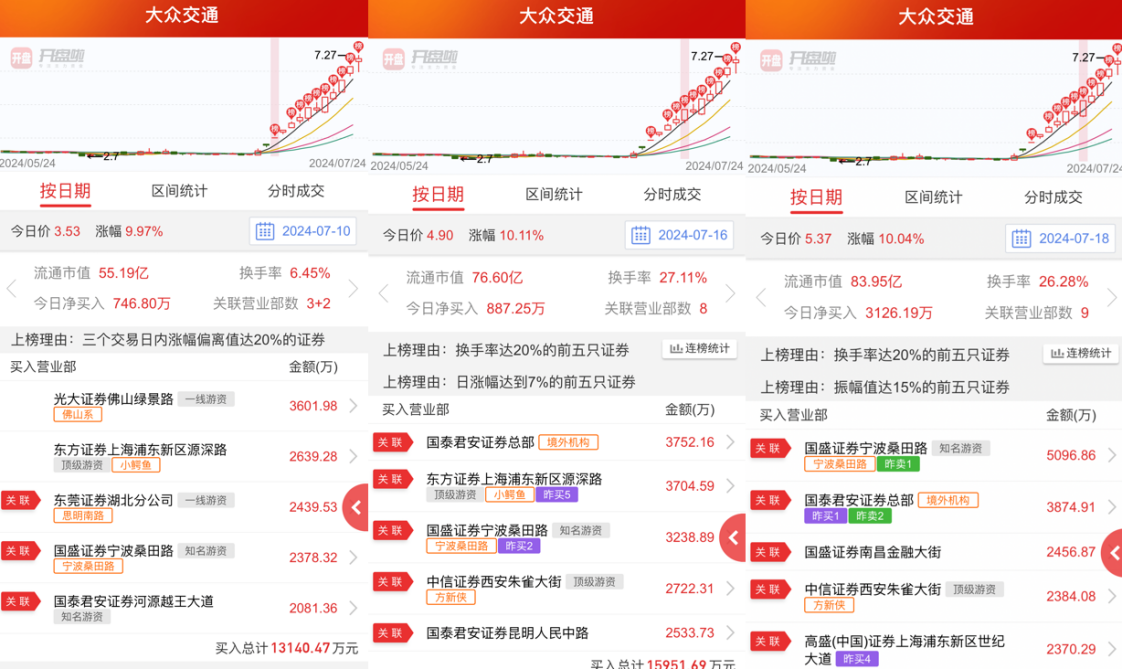Viewport: 1122px width, 669px height.
Task: Select the 按日期 tab in the 07-10 panel
Action: pos(65,191)
